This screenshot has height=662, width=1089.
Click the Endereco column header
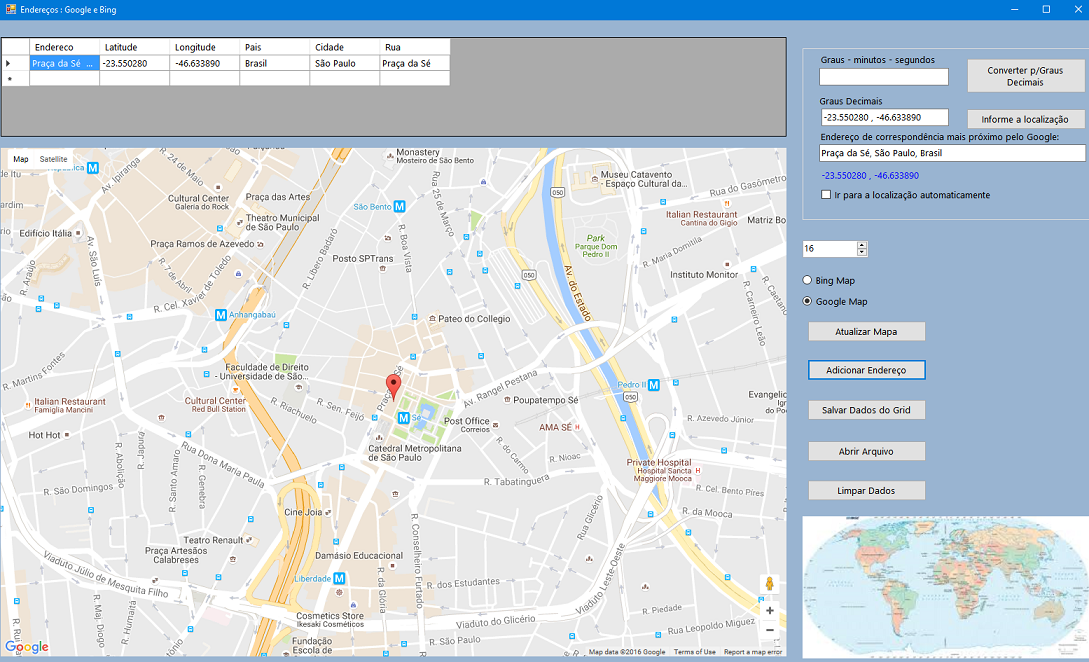pyautogui.click(x=65, y=47)
